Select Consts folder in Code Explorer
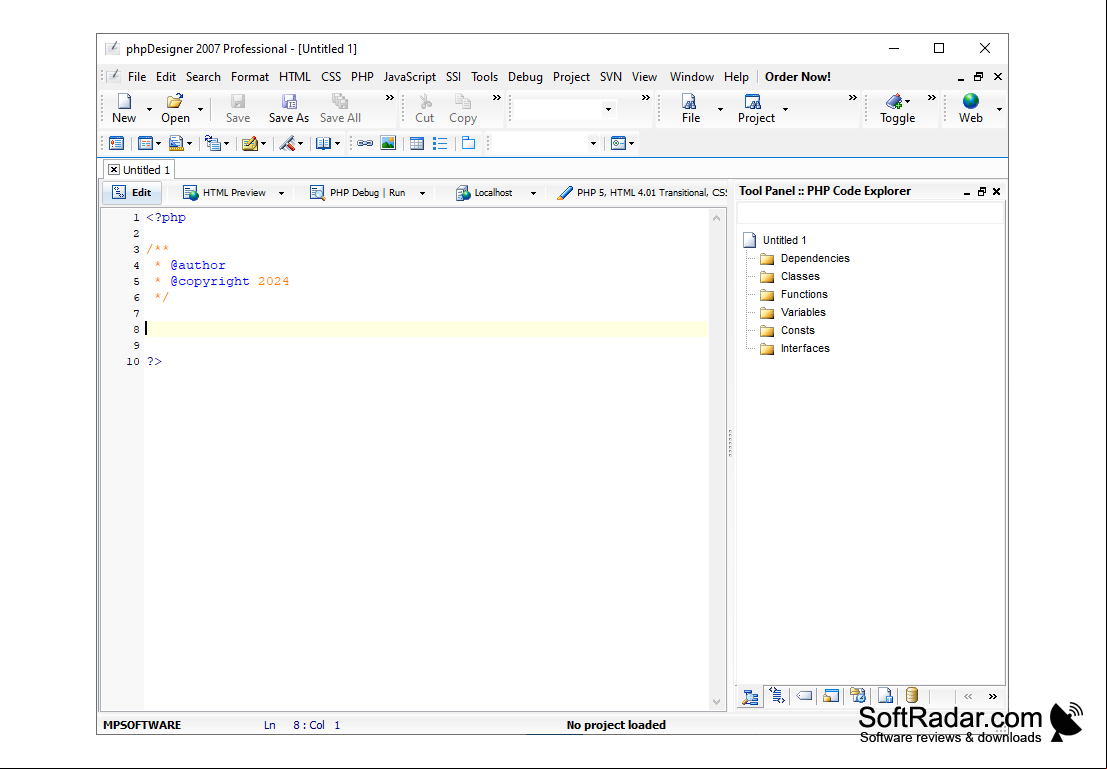The height and width of the screenshot is (769, 1107). [797, 330]
